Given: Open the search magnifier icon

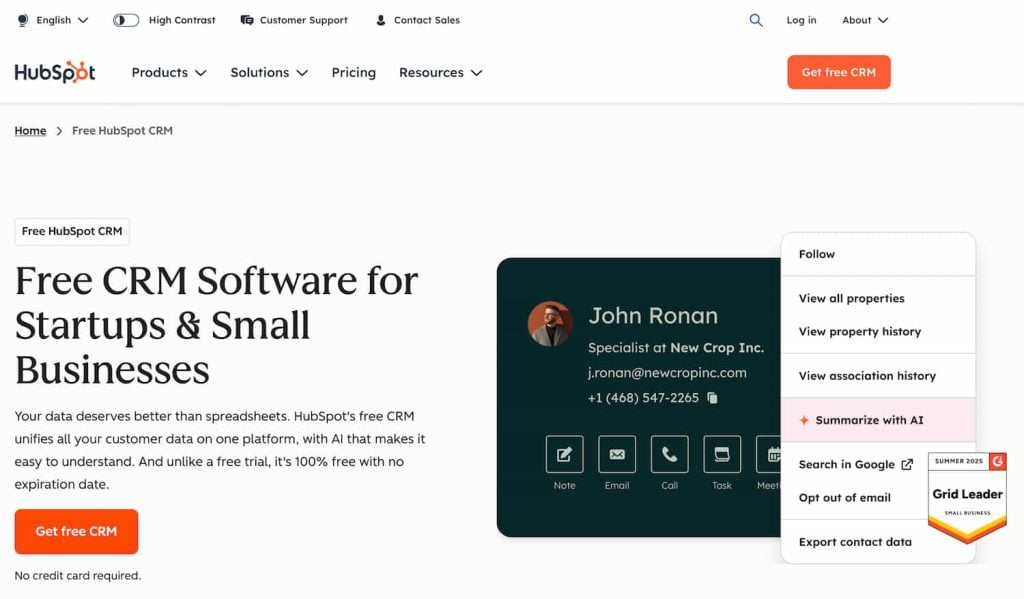Looking at the screenshot, I should pyautogui.click(x=756, y=20).
